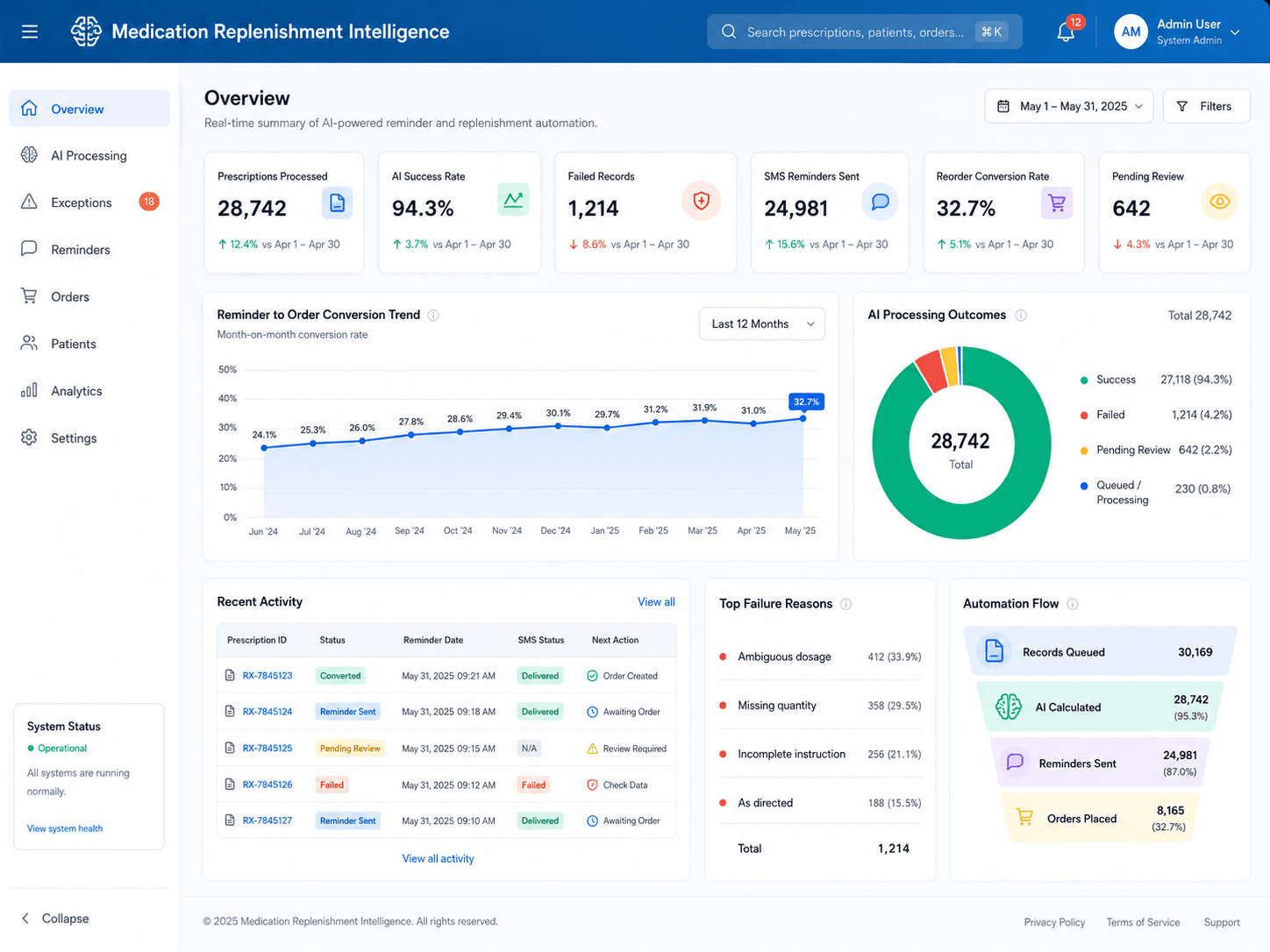Open Orders in sidebar
The width and height of the screenshot is (1270, 952).
(x=89, y=296)
